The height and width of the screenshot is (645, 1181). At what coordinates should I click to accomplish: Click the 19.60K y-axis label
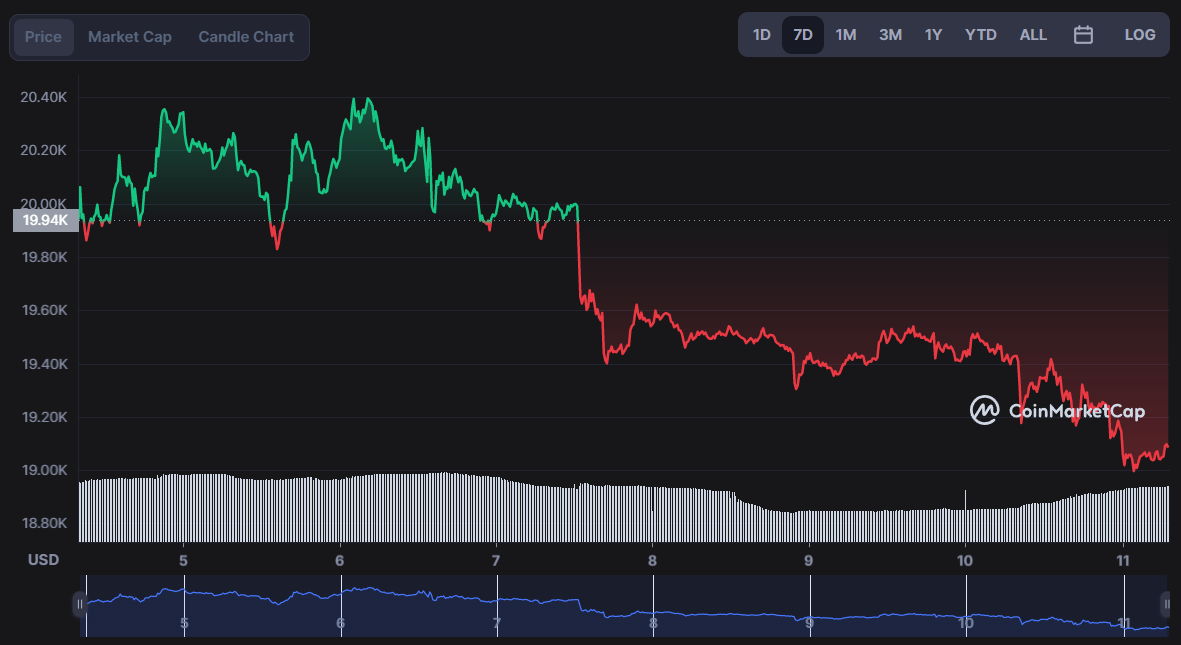click(44, 310)
